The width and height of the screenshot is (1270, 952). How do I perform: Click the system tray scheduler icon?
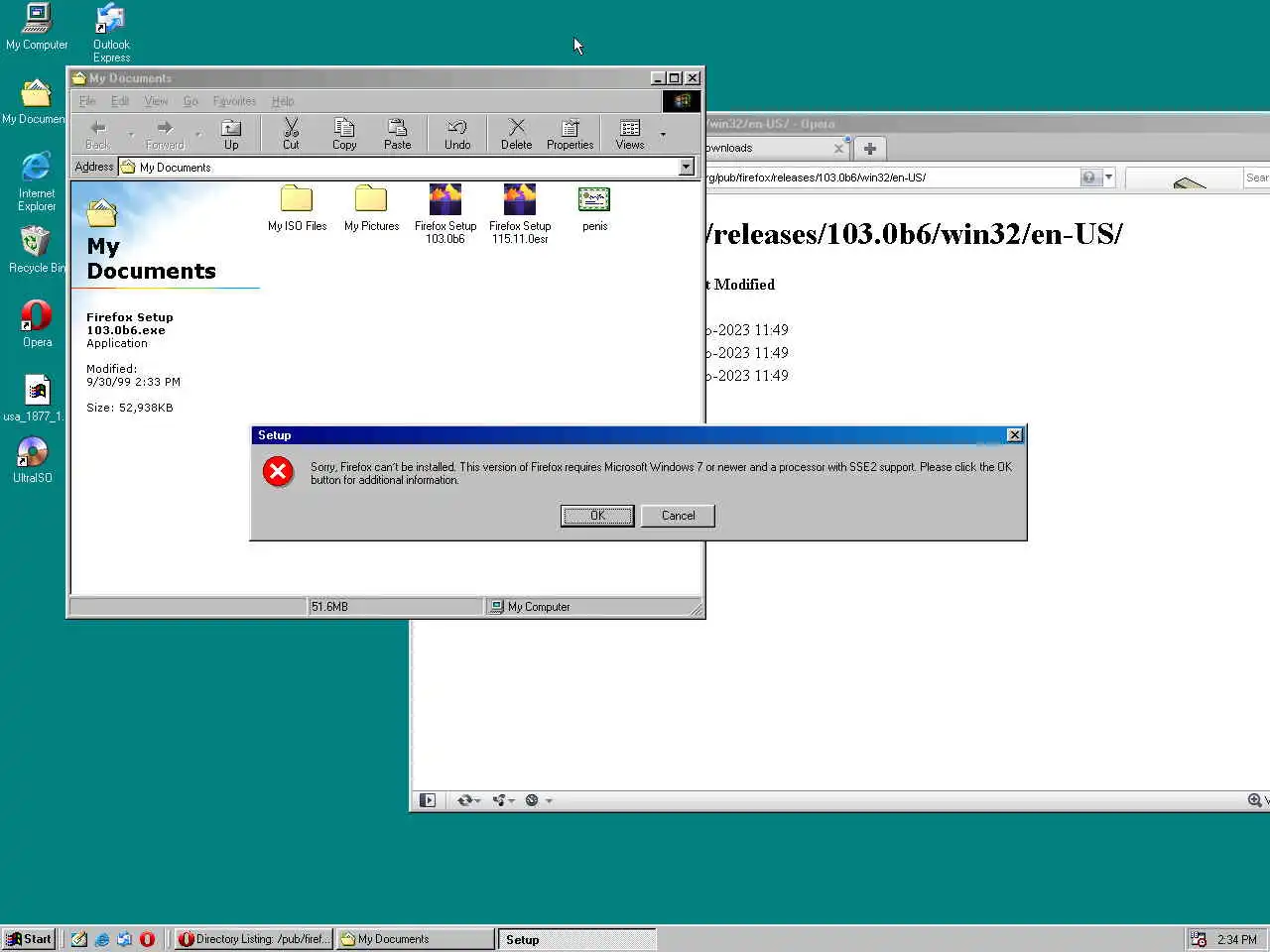1199,939
